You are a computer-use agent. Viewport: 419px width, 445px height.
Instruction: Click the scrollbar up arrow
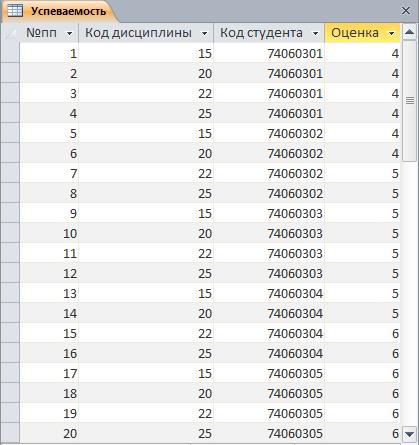point(409,32)
